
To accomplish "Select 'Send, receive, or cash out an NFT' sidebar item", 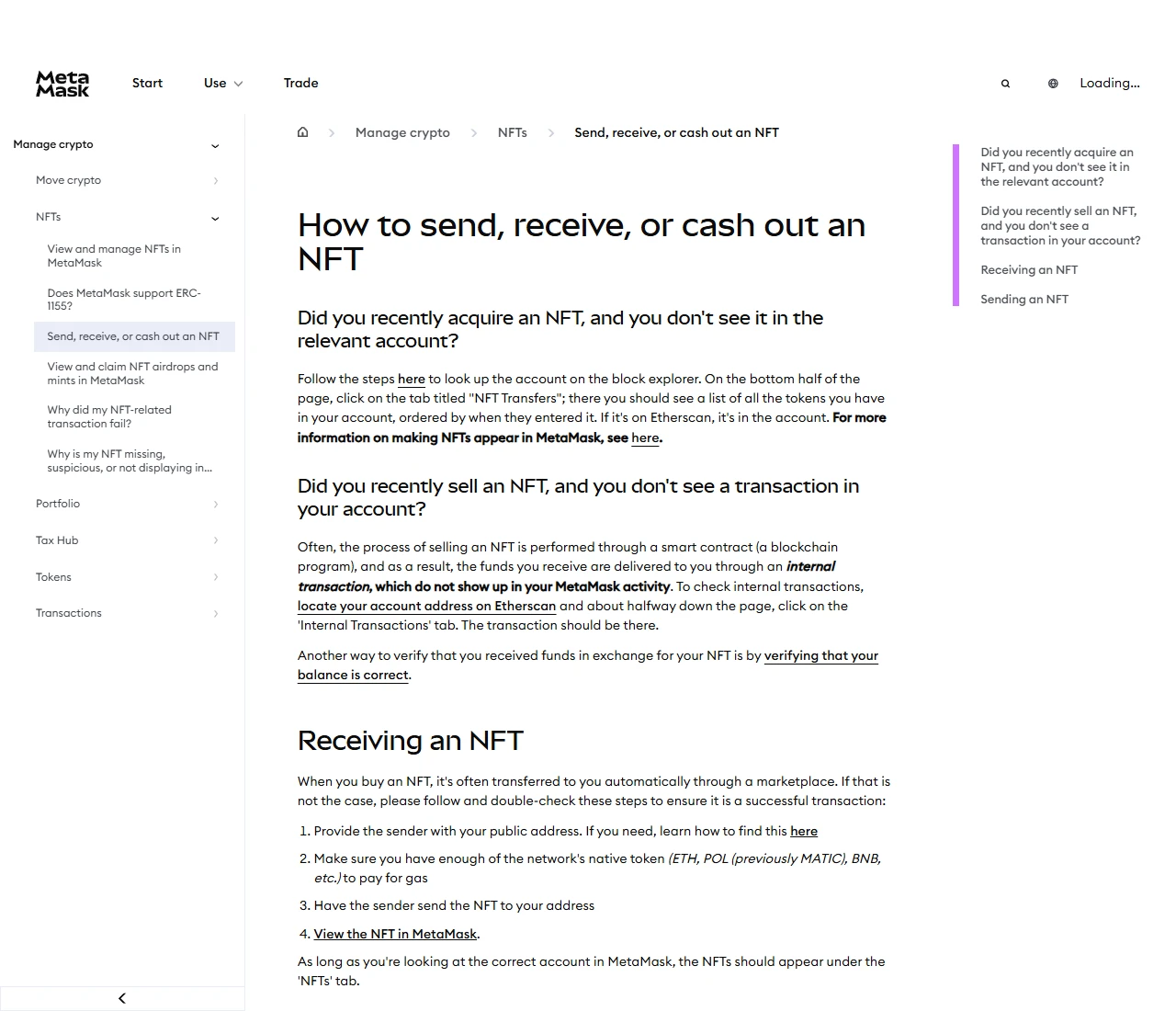I will 134,336.
